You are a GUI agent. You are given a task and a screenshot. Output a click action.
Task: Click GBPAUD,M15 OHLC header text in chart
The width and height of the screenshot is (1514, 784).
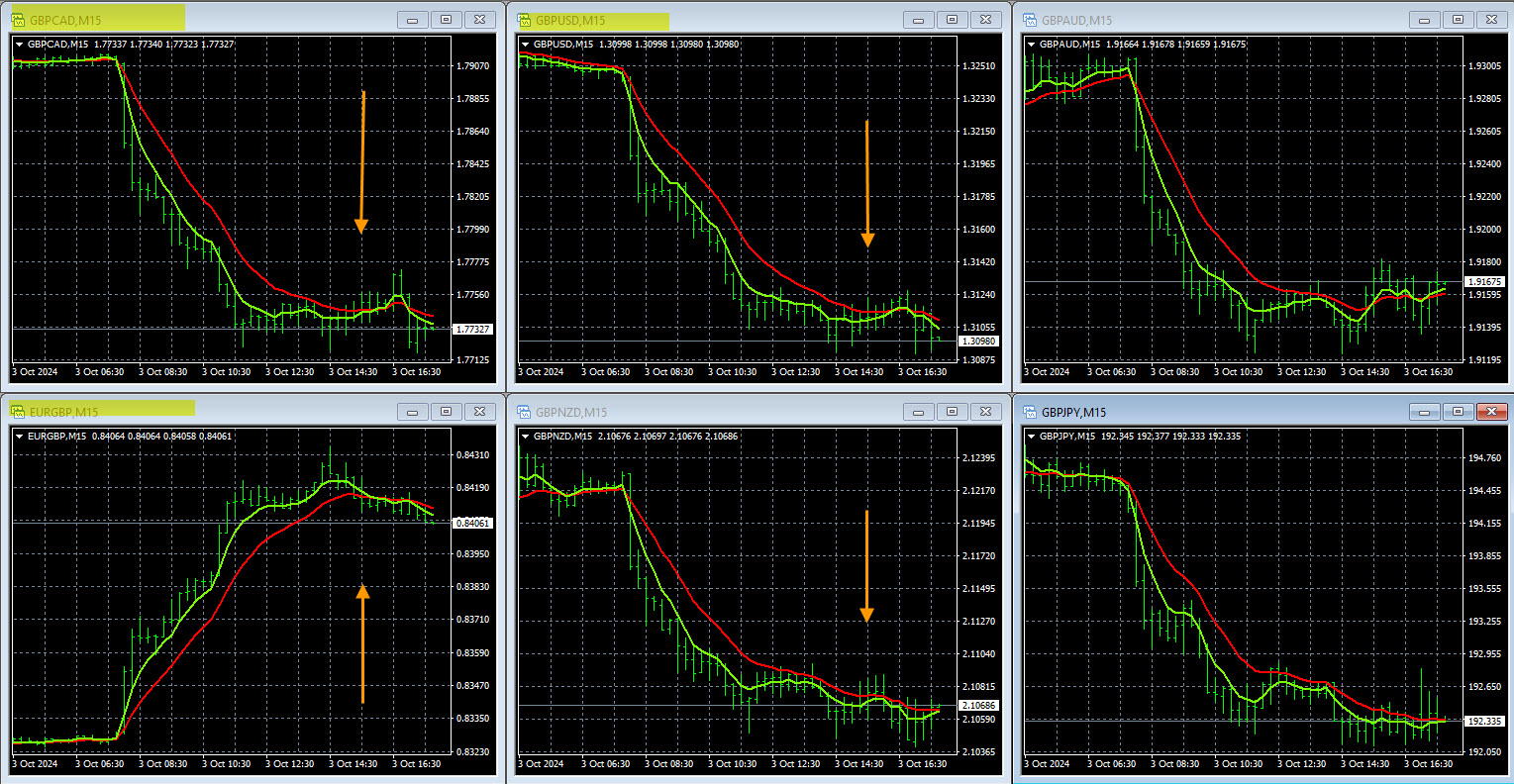click(1143, 45)
